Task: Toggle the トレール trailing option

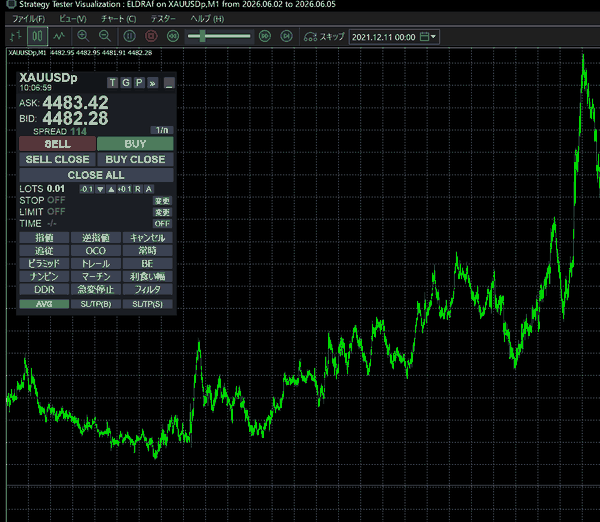Action: point(96,264)
